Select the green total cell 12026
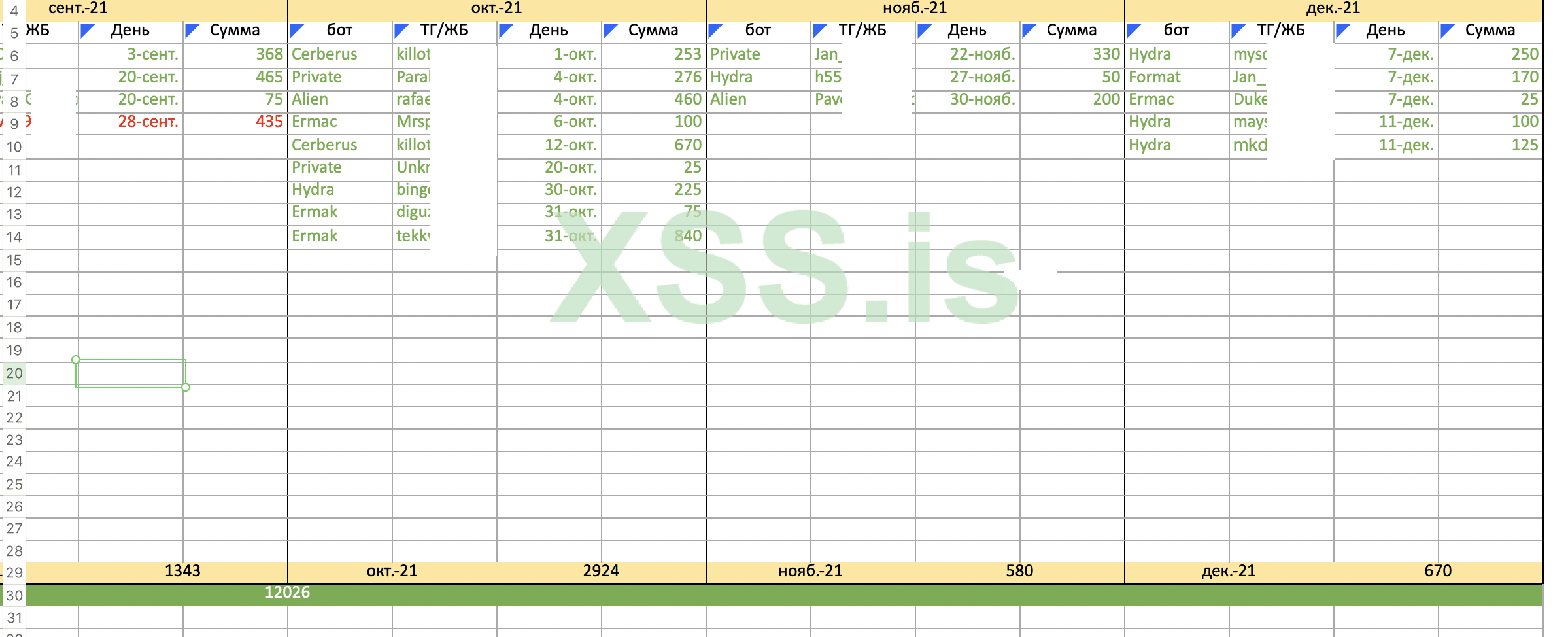The image size is (1568, 637). pos(287,593)
